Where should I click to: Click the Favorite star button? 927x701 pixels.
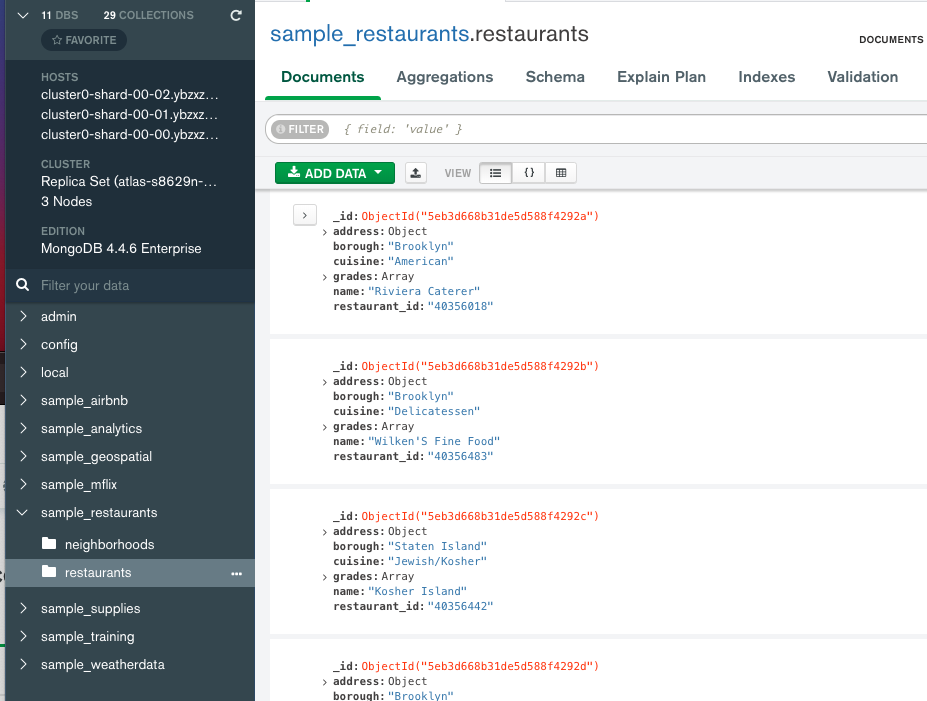click(x=84, y=40)
